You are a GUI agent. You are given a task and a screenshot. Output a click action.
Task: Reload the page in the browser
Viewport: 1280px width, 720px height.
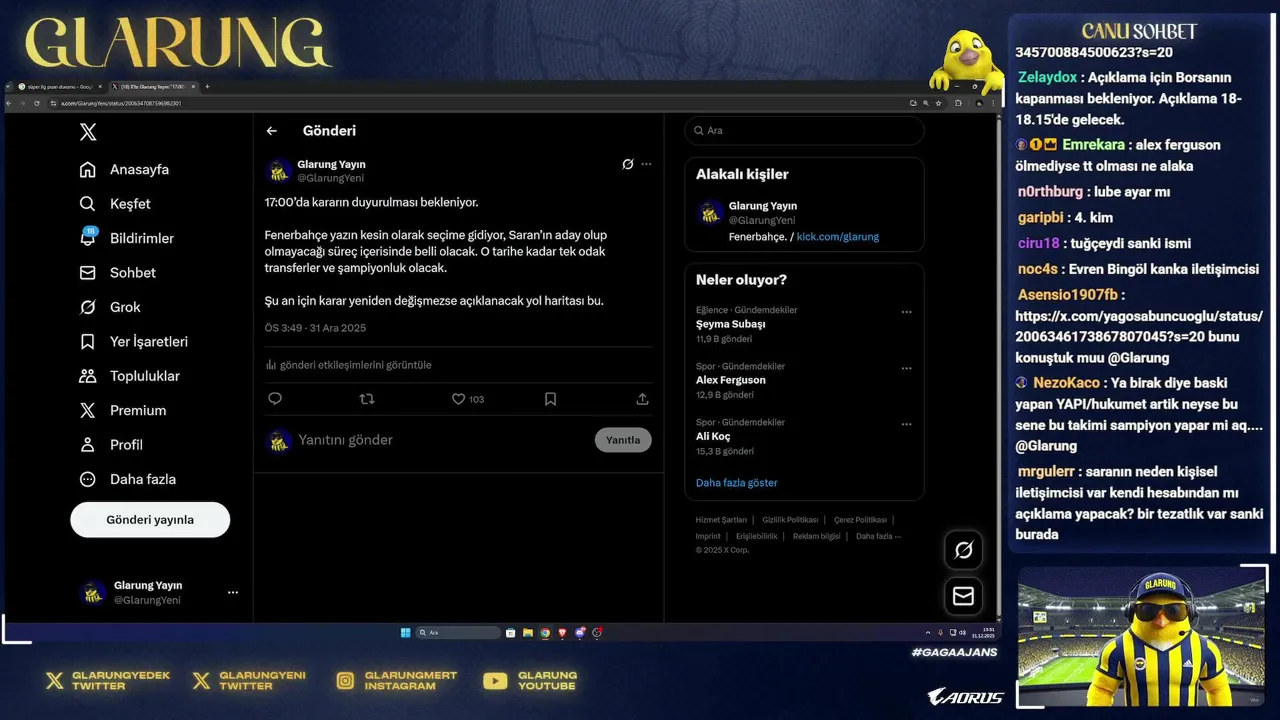click(36, 103)
